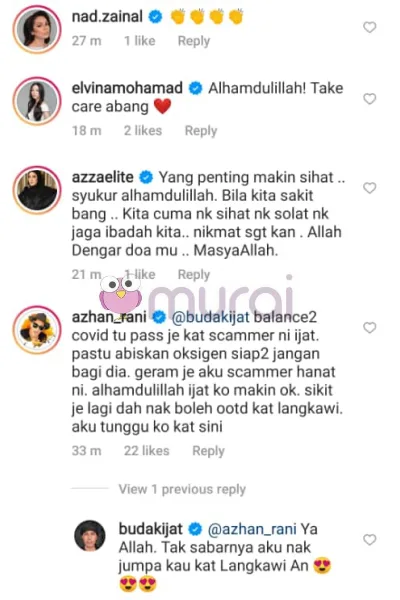The width and height of the screenshot is (400, 600).
Task: Like budakijat's reply with heart icon
Action: [x=369, y=540]
